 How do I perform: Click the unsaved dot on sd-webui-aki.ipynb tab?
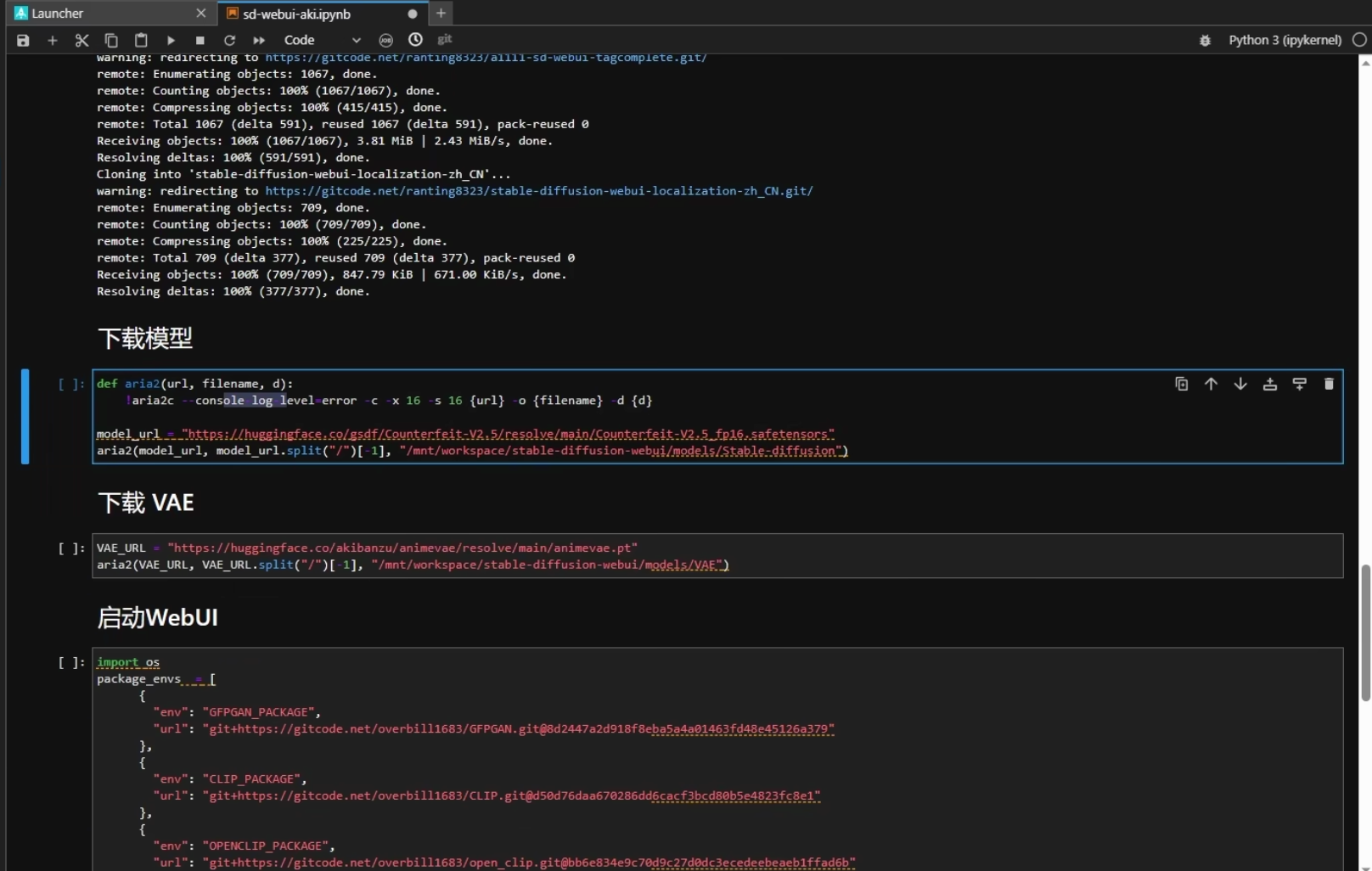412,14
